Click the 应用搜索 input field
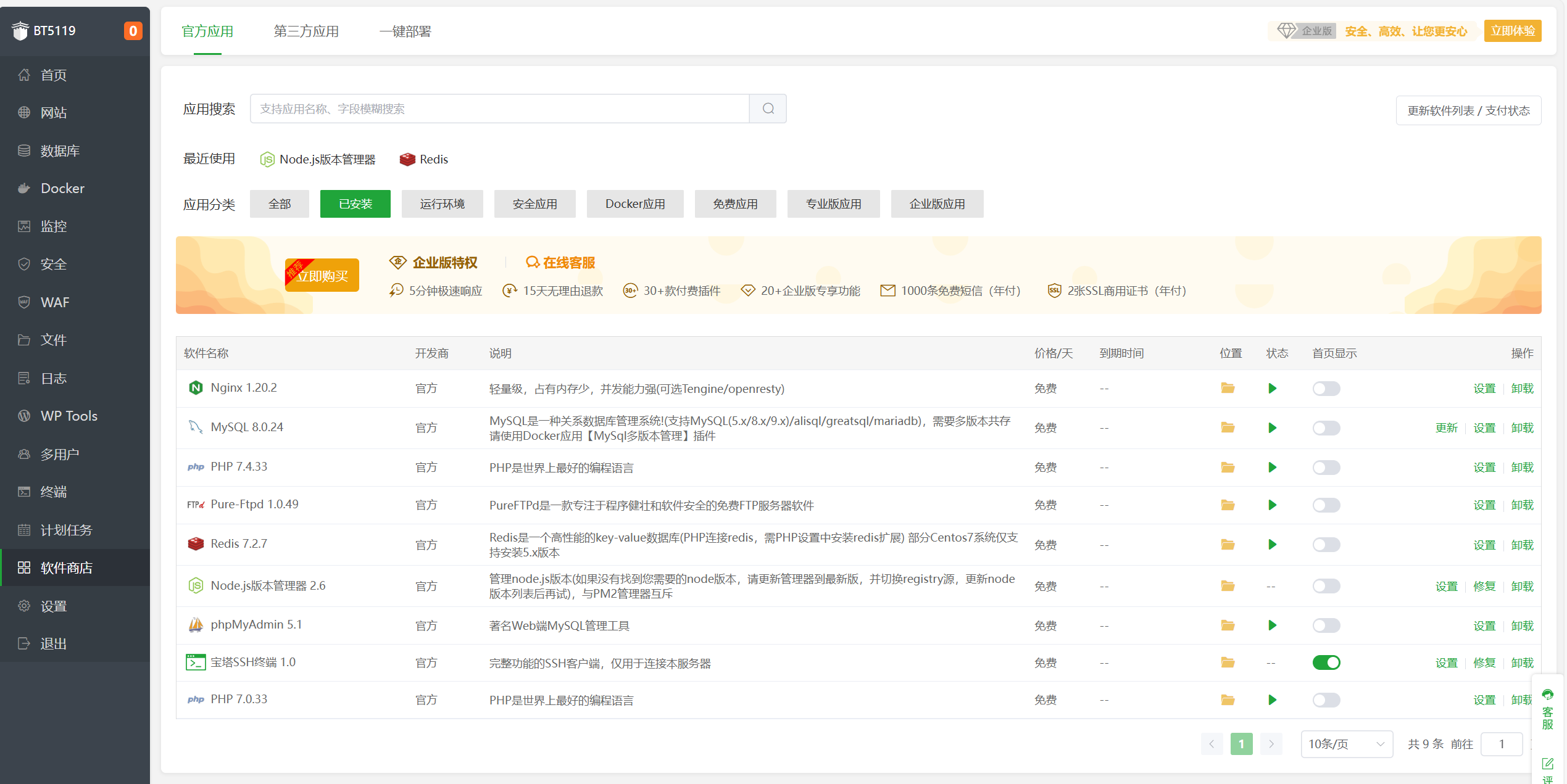Screen dimensions: 1567x784 (500, 109)
